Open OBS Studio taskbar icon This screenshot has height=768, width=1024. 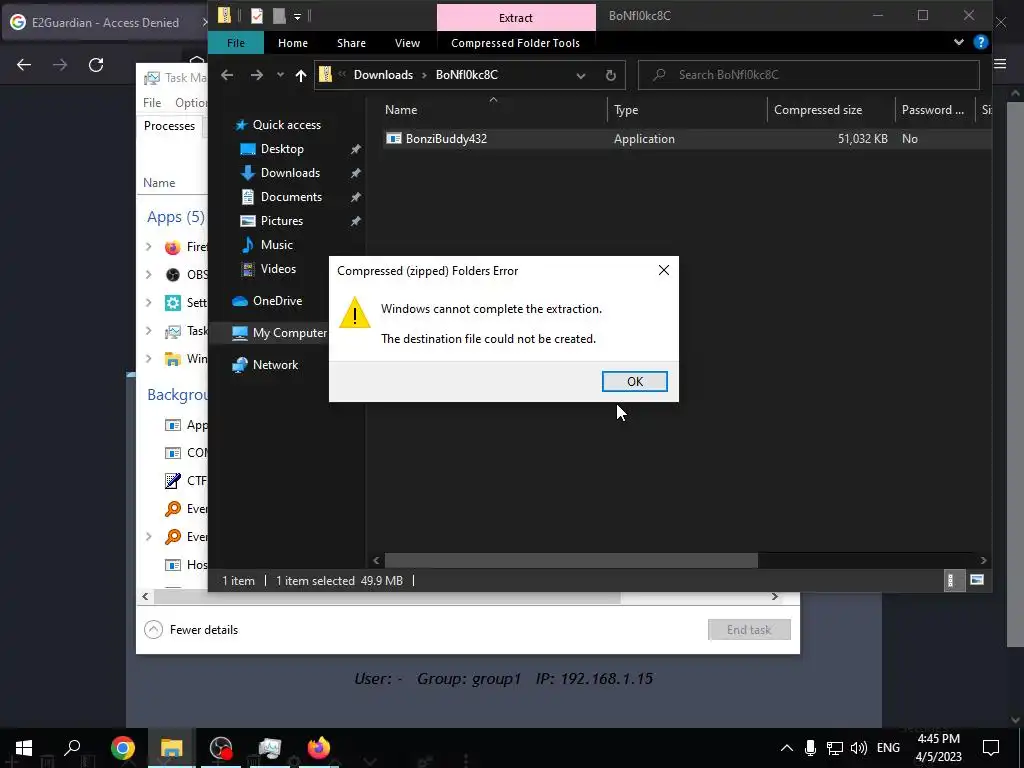(221, 748)
